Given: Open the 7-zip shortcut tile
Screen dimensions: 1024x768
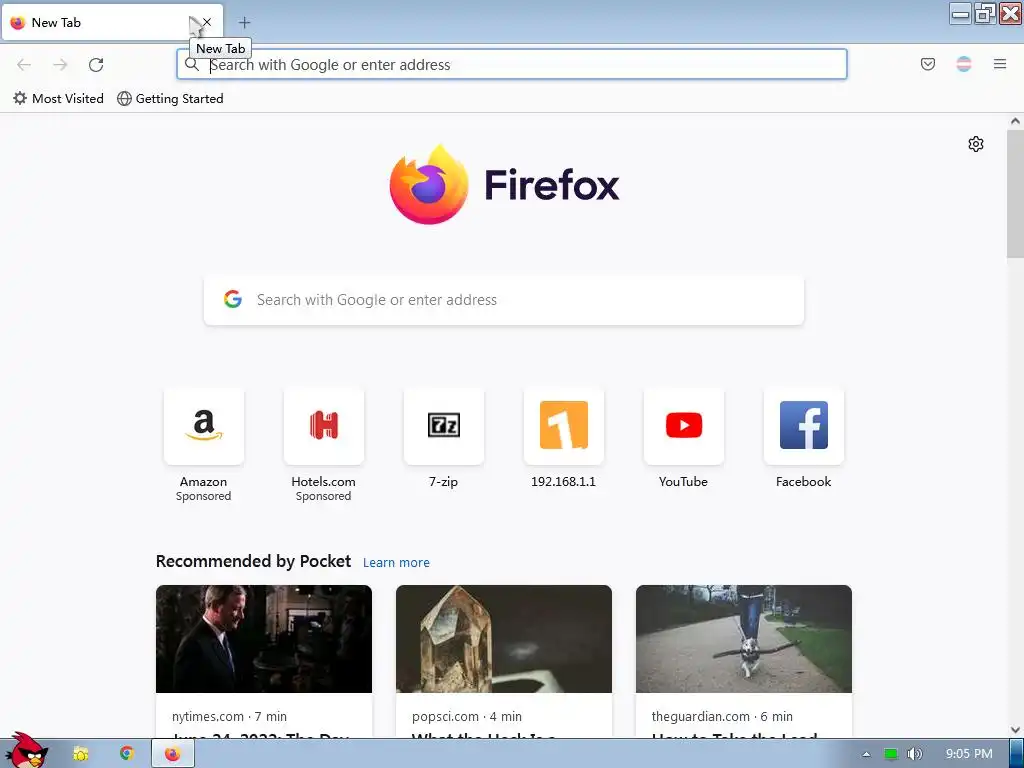Looking at the screenshot, I should pyautogui.click(x=444, y=426).
